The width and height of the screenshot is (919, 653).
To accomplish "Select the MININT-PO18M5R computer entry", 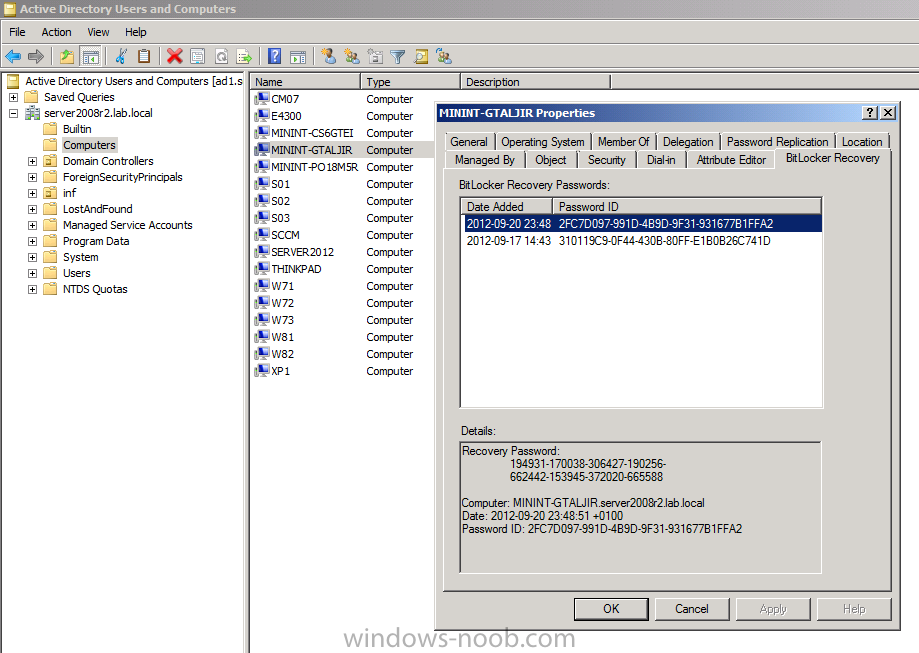I will tap(314, 167).
